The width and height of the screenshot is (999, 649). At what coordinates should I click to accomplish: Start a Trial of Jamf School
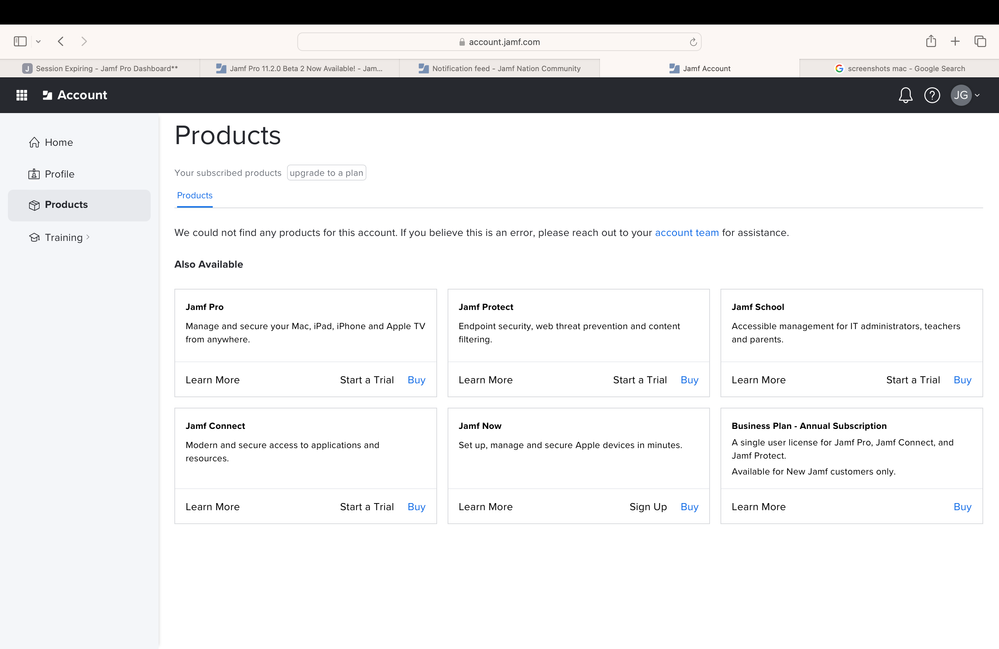913,380
